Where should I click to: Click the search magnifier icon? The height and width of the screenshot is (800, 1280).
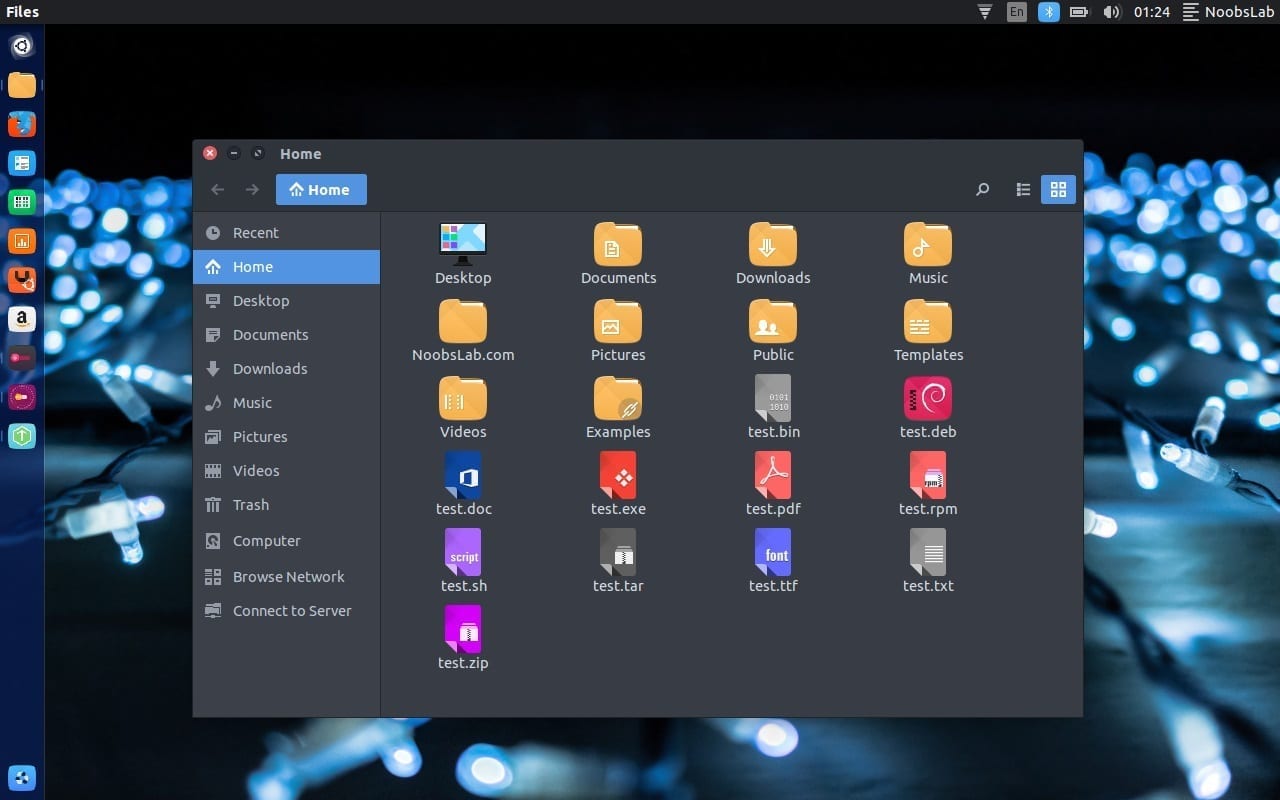coord(983,189)
